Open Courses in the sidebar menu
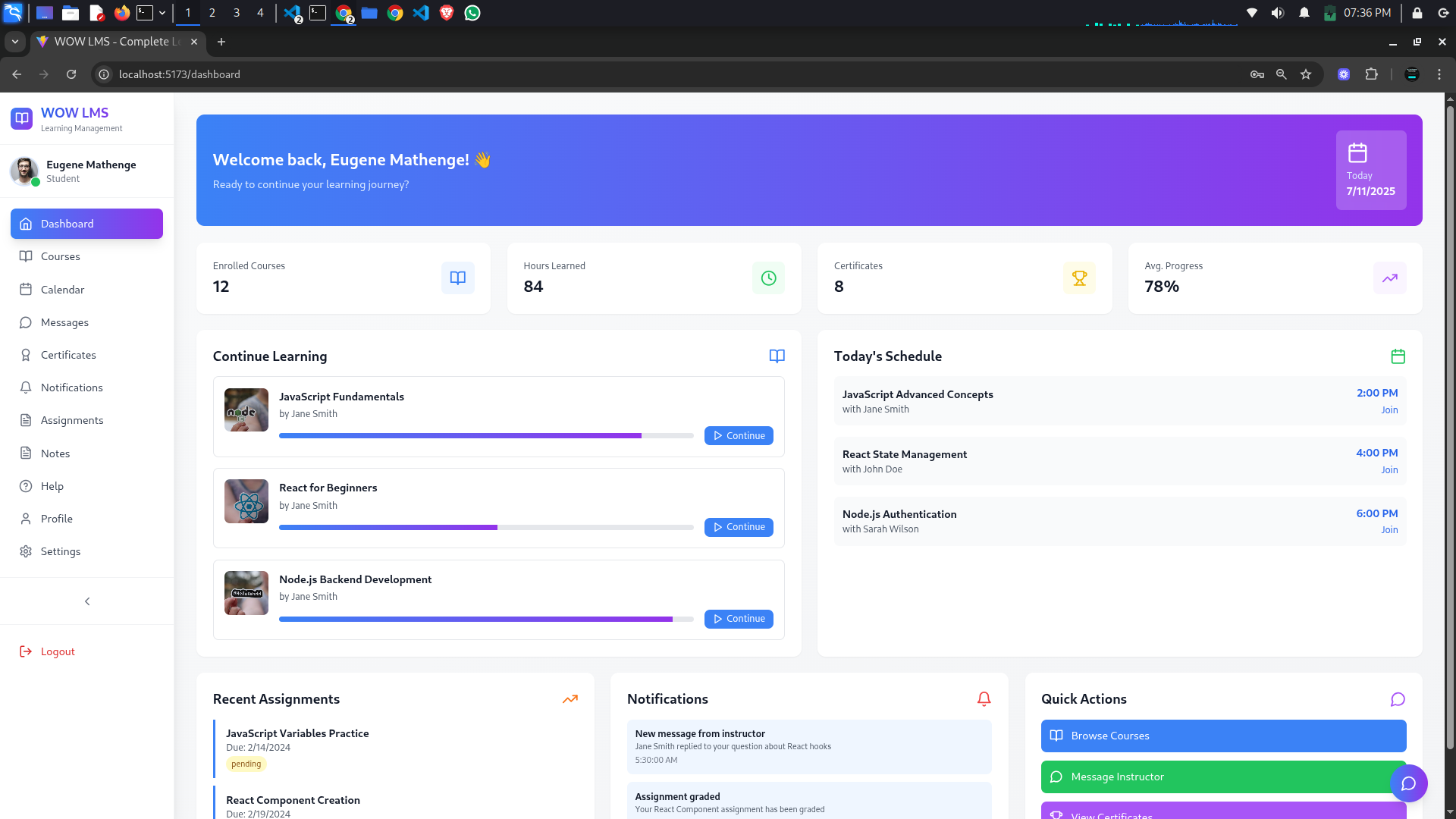Screen dimensions: 1456x819 [60, 256]
